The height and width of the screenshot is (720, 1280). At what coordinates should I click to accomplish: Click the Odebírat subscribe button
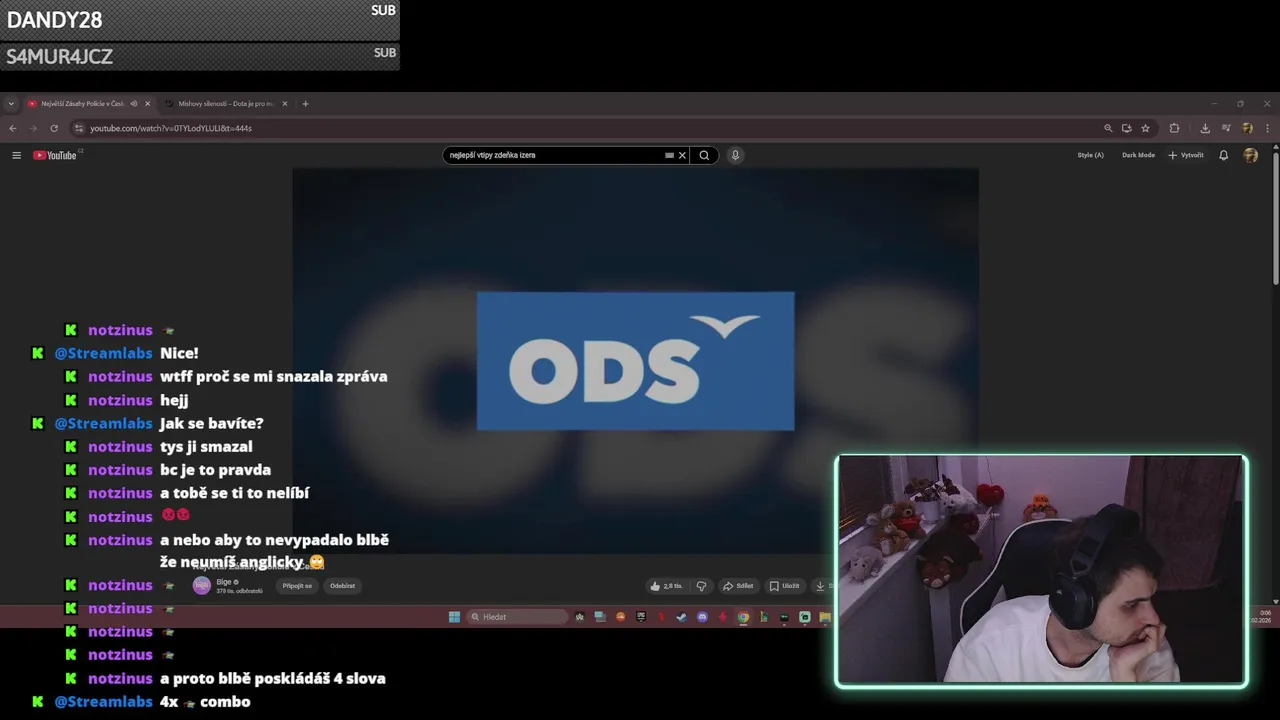click(x=342, y=586)
